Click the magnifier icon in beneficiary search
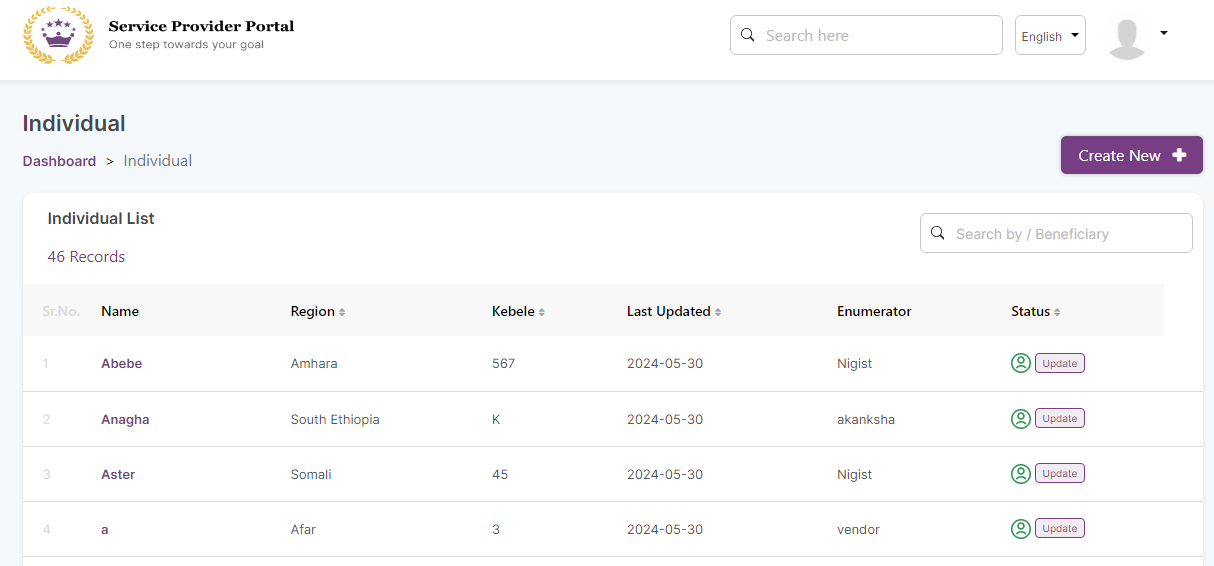Image resolution: width=1214 pixels, height=566 pixels. tap(938, 233)
